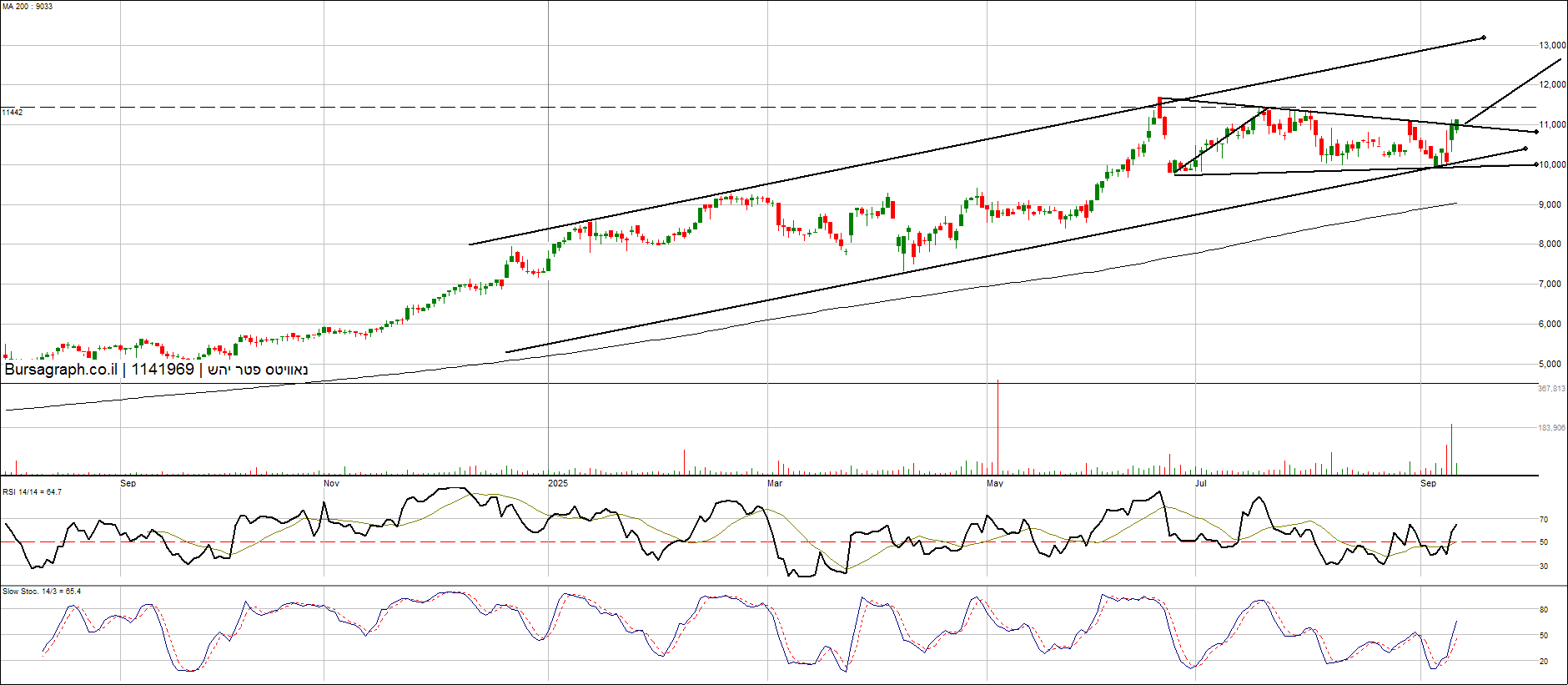Click the Slow Stoc. 14/3 = 65.4 label

click(42, 592)
